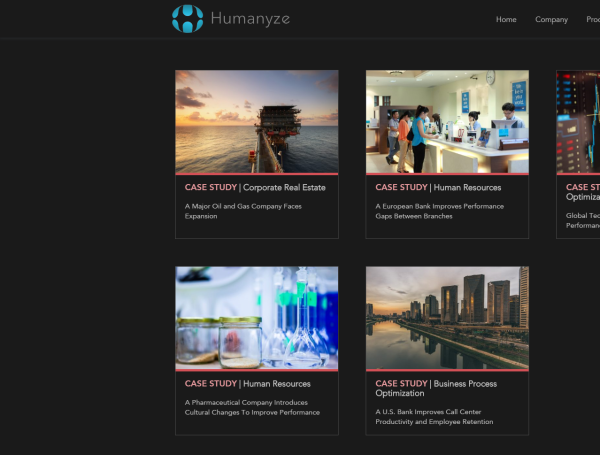This screenshot has width=600, height=455.
Task: Go to the Home nav item
Action: click(506, 19)
